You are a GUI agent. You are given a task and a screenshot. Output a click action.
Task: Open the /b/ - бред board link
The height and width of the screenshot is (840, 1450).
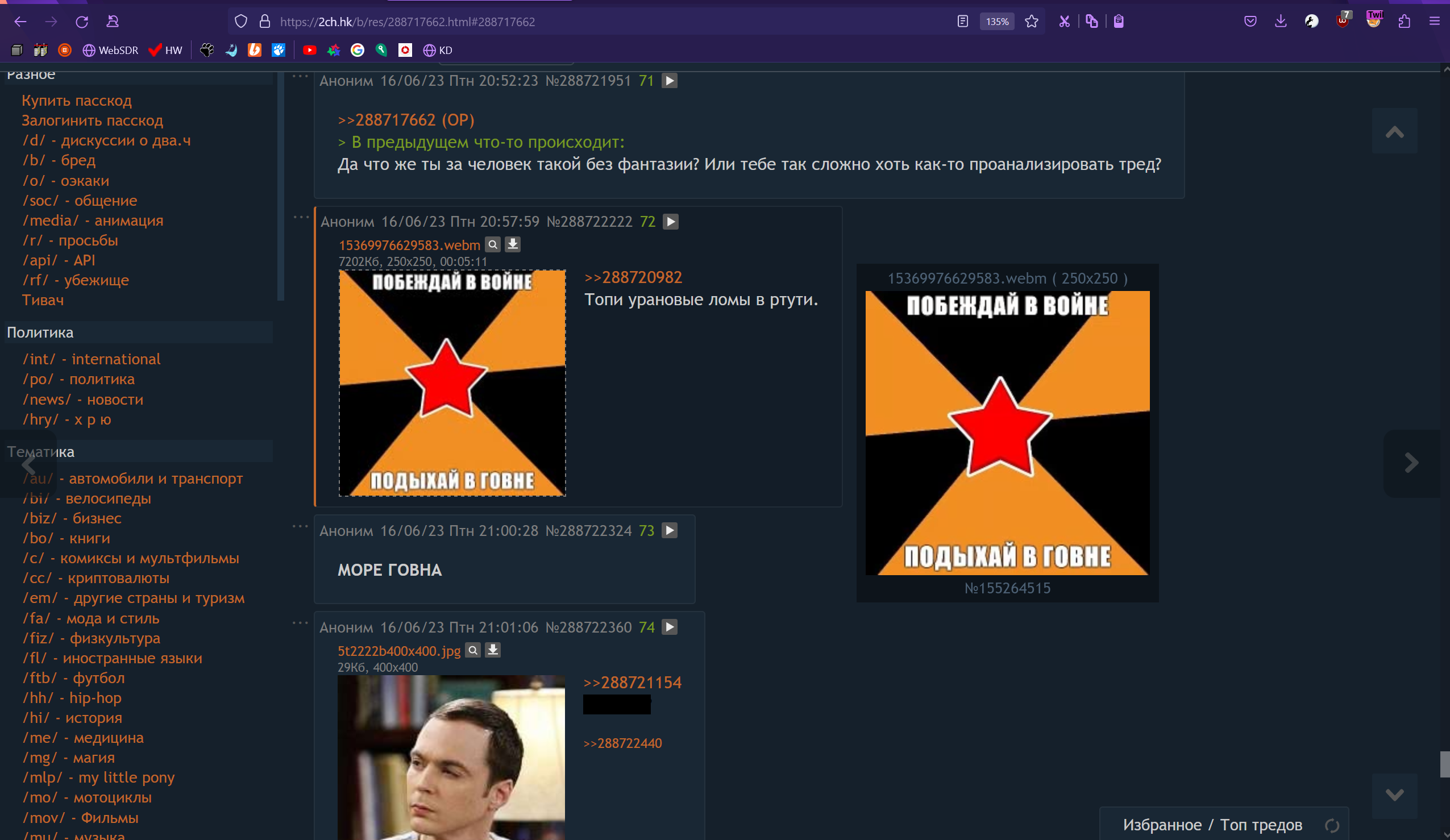pyautogui.click(x=59, y=160)
